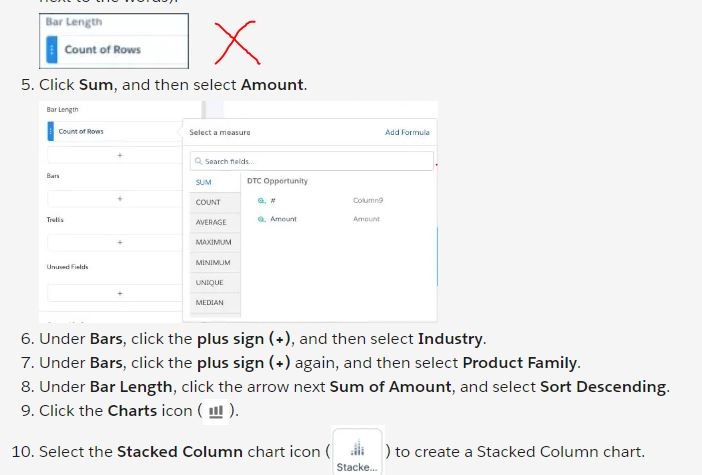The height and width of the screenshot is (475, 702).
Task: Click the magnifier icon beside the # field
Action: (261, 200)
